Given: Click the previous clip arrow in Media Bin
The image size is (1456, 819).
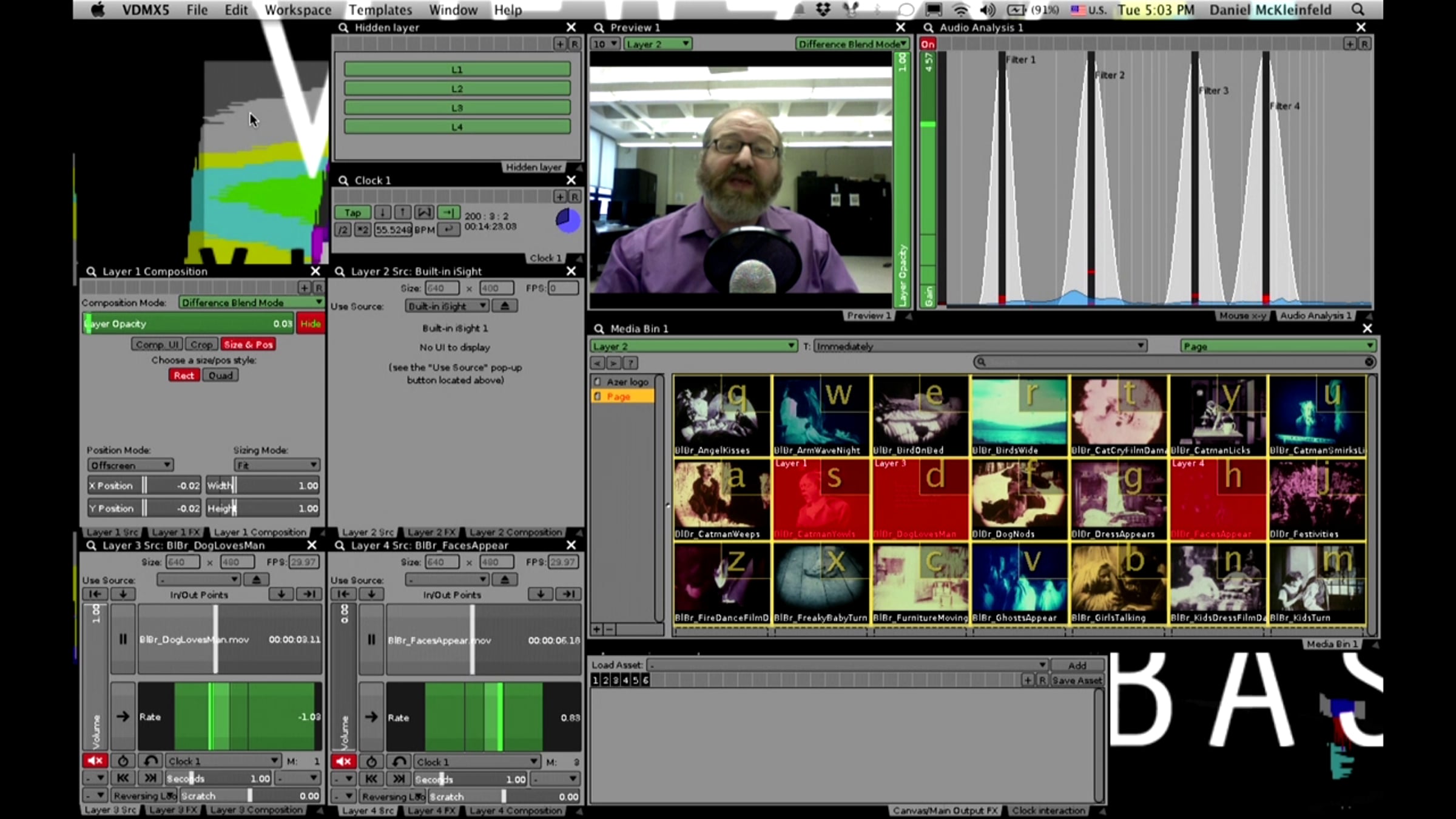Looking at the screenshot, I should tap(598, 363).
